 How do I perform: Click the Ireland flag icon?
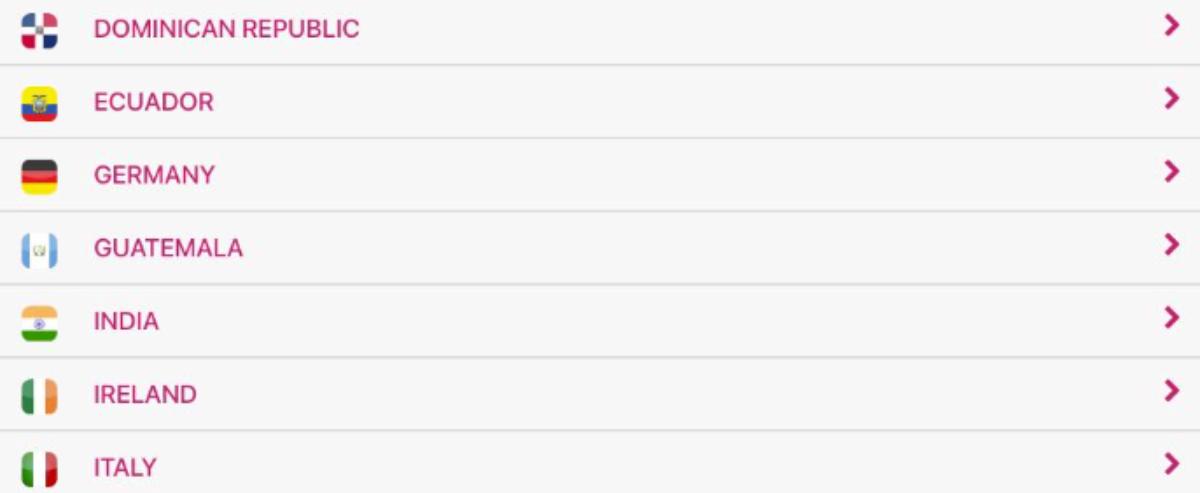click(39, 395)
